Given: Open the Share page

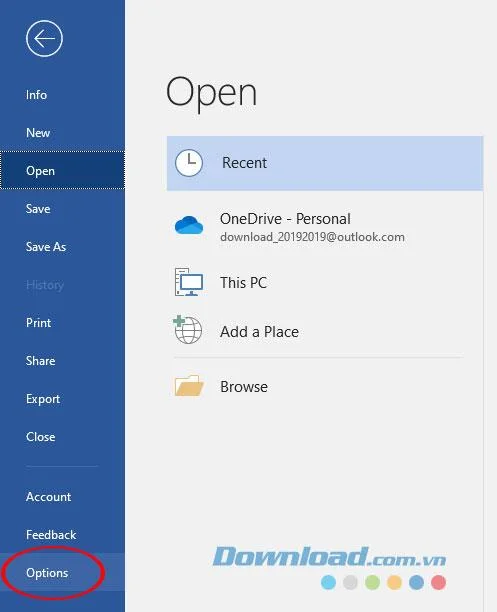Looking at the screenshot, I should point(62,361).
